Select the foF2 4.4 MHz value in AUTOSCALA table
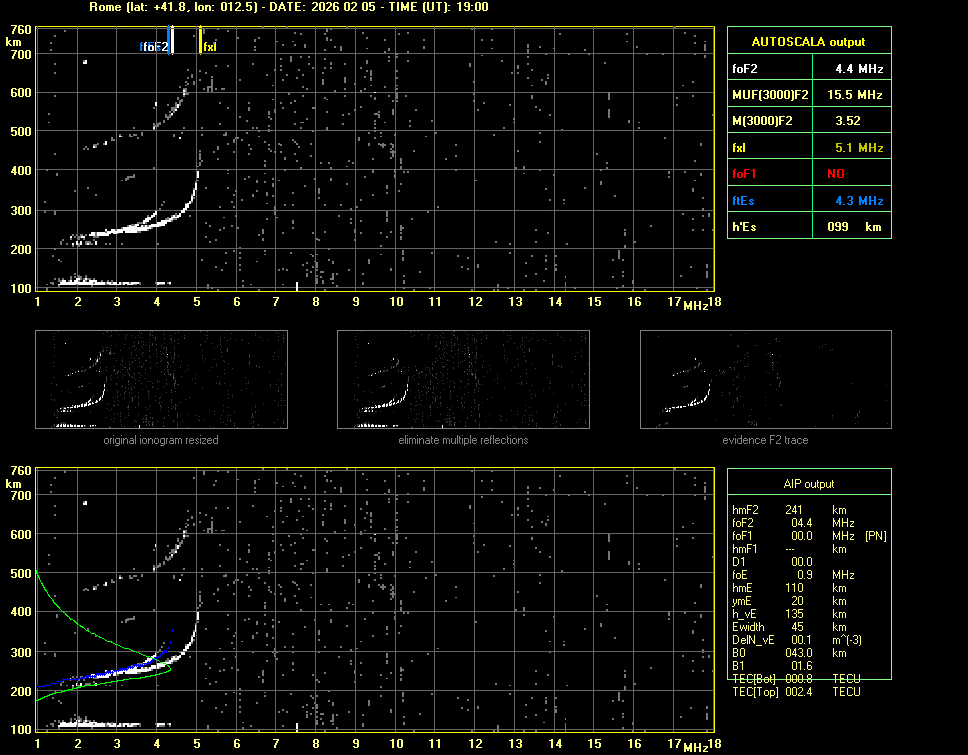Viewport: 968px width, 755px height. (x=859, y=68)
